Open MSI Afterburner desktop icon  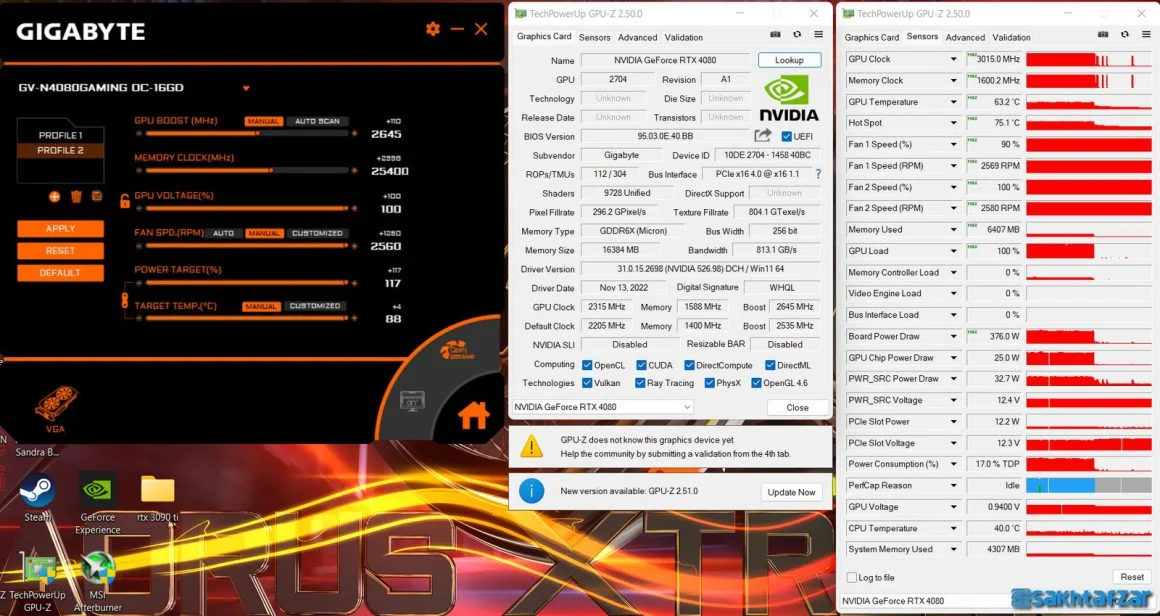(x=98, y=582)
